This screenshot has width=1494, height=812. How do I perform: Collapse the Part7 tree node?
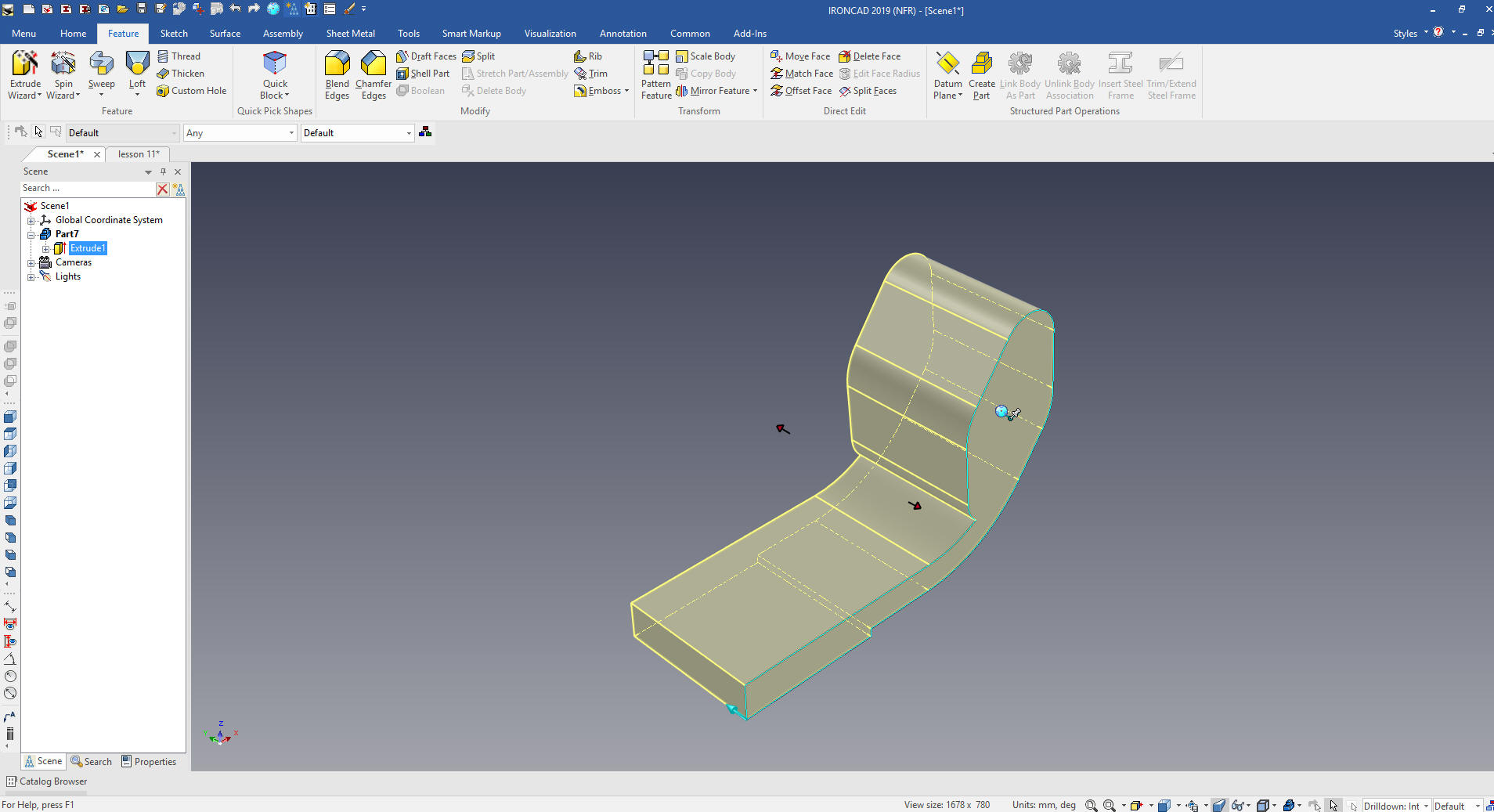31,235
